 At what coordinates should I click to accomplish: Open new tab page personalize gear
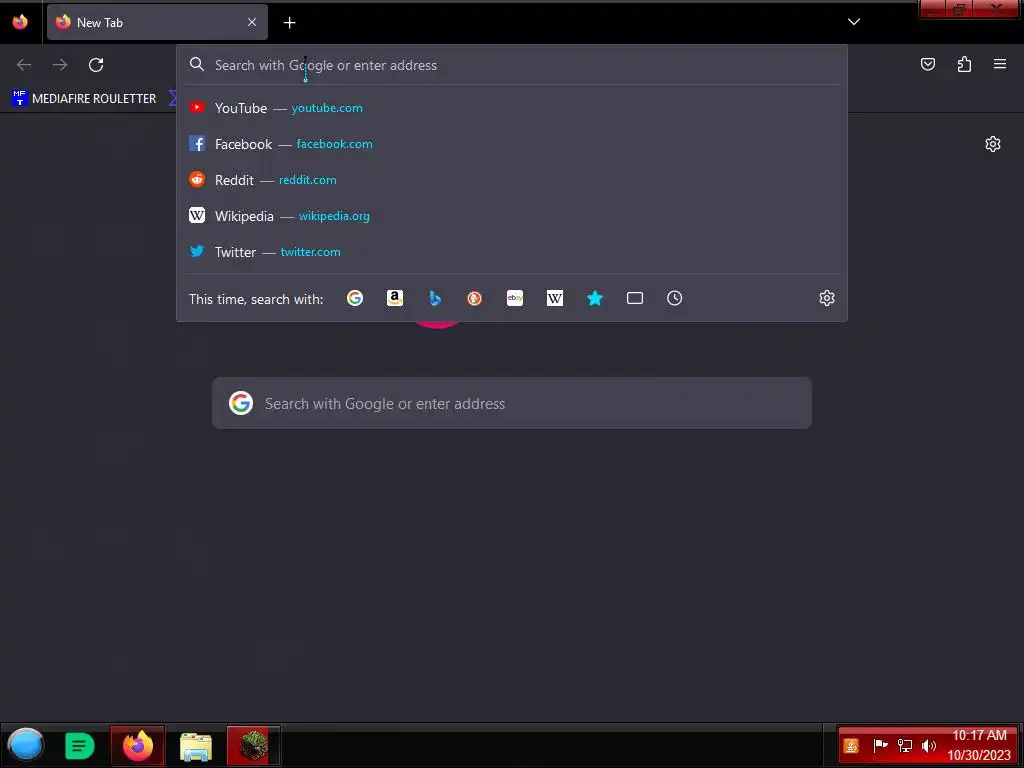click(x=993, y=144)
